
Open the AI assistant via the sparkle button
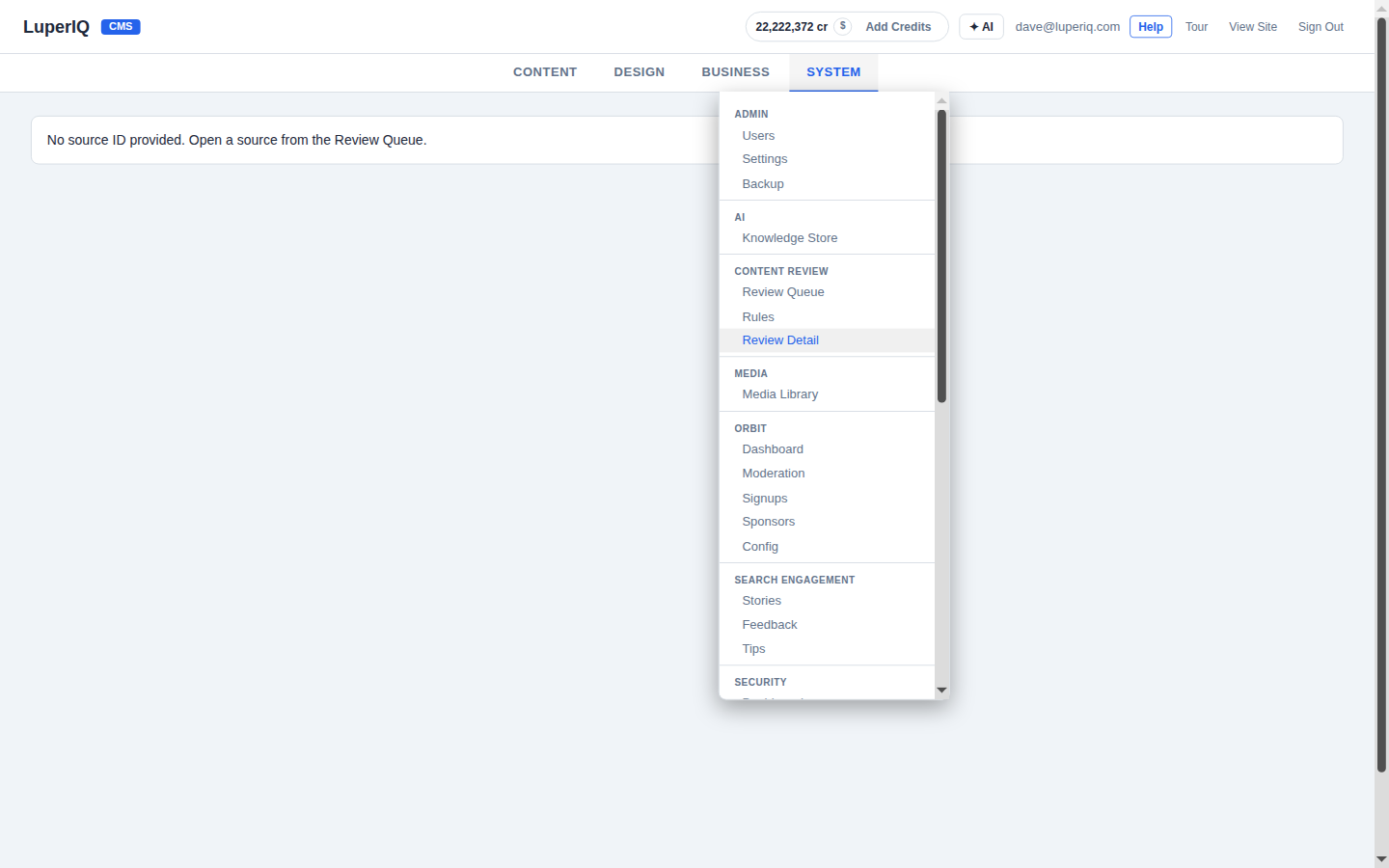981,26
